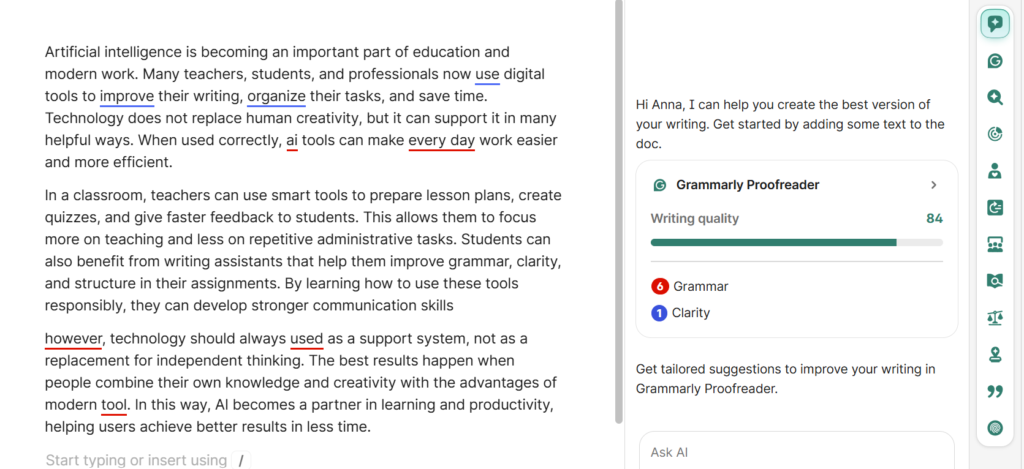Open the group audience icon in sidebar
This screenshot has height=469, width=1024.
click(x=994, y=244)
